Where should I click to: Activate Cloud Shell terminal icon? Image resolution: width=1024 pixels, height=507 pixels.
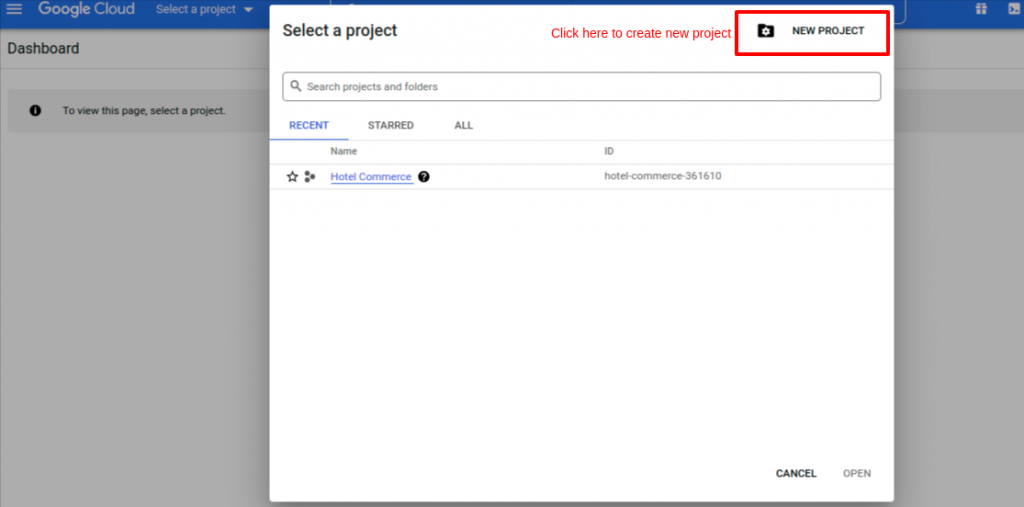[x=1016, y=9]
